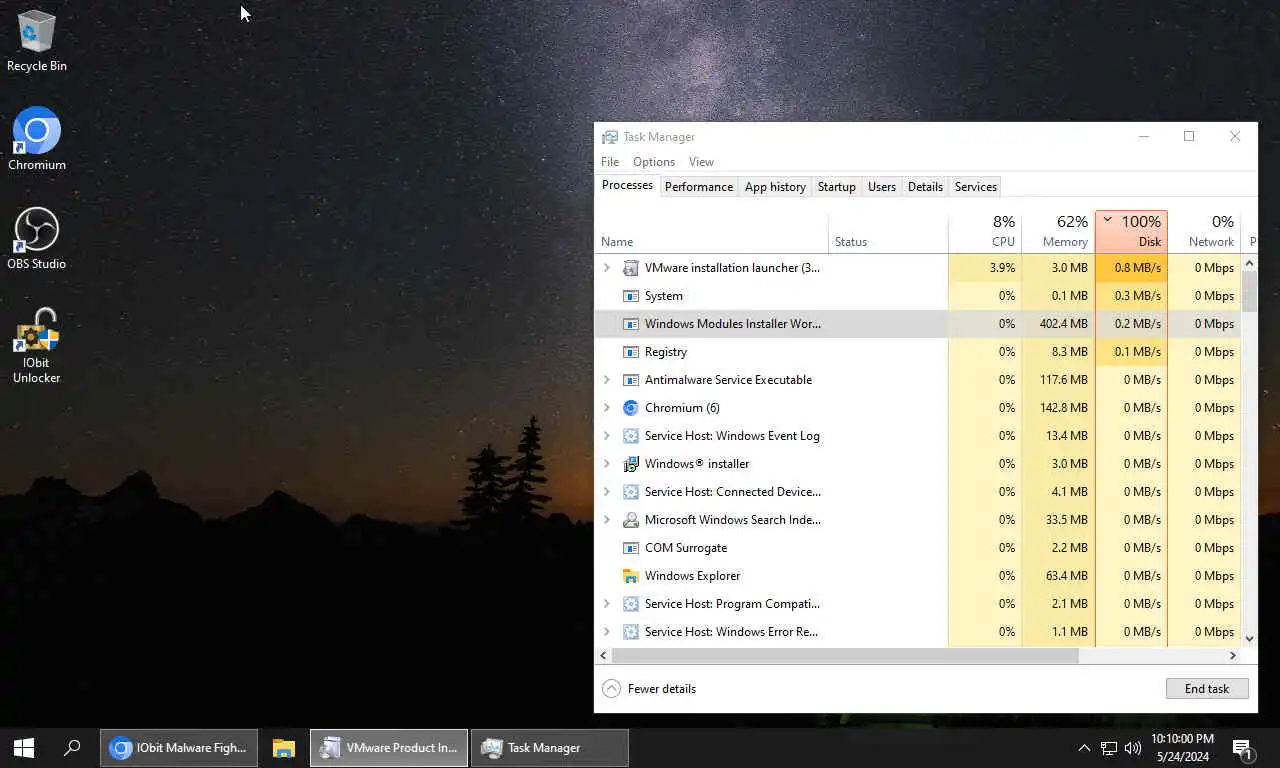Screen dimensions: 1280x768
Task: Open the OBS Studio desktop shortcut
Action: click(x=37, y=238)
